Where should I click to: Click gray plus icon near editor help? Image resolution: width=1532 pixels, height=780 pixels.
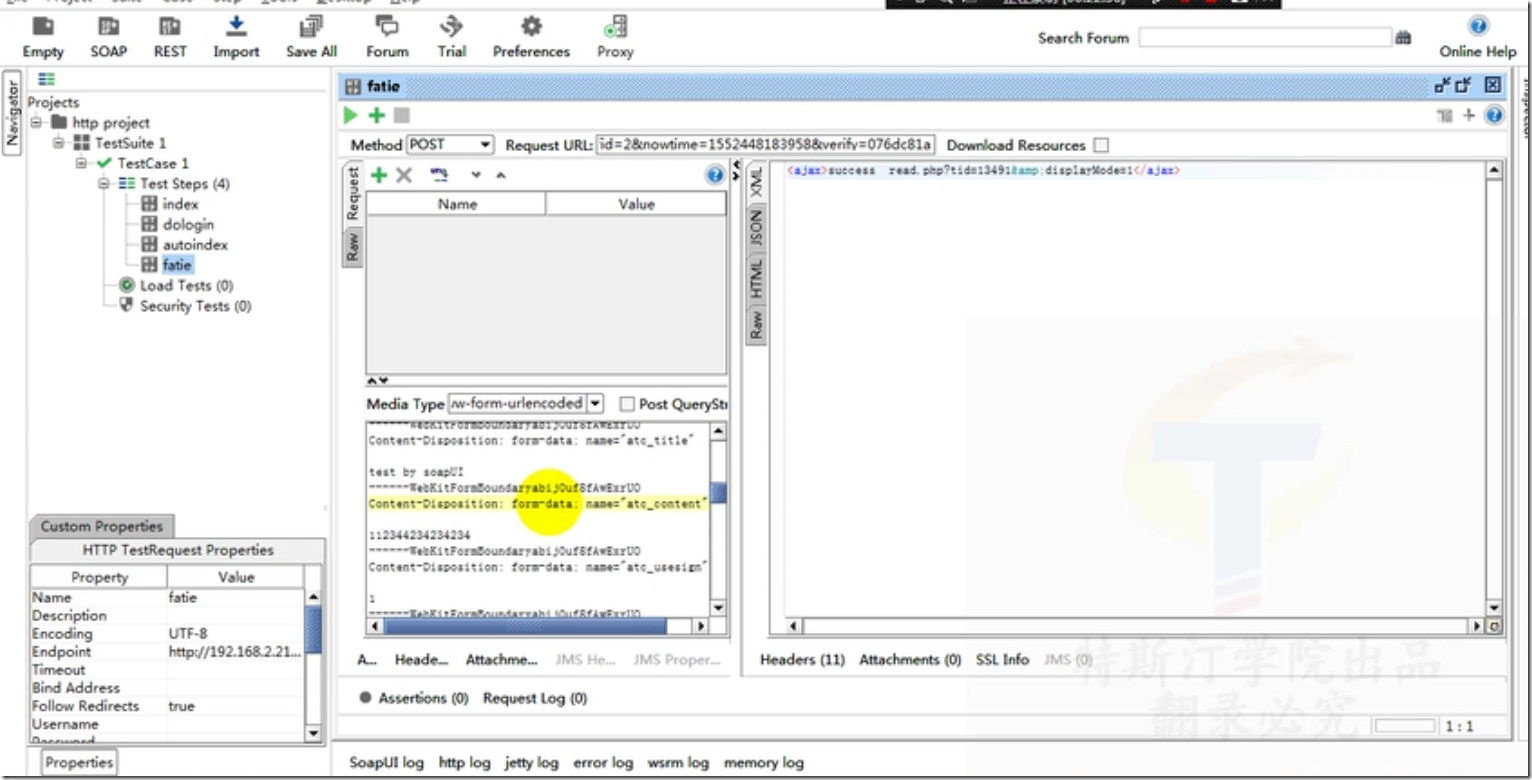(1469, 116)
